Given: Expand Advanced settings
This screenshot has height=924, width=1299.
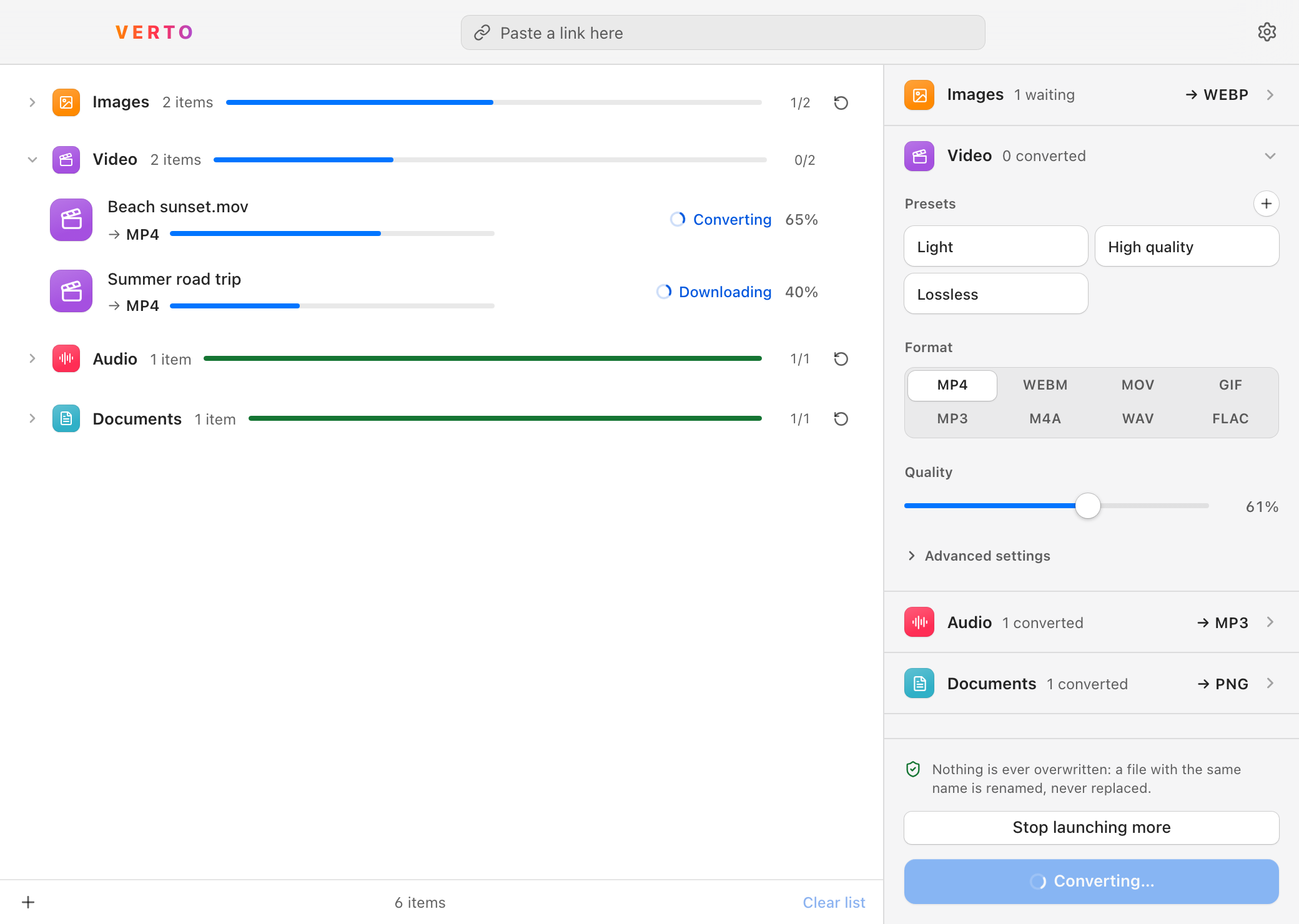Looking at the screenshot, I should (x=978, y=556).
